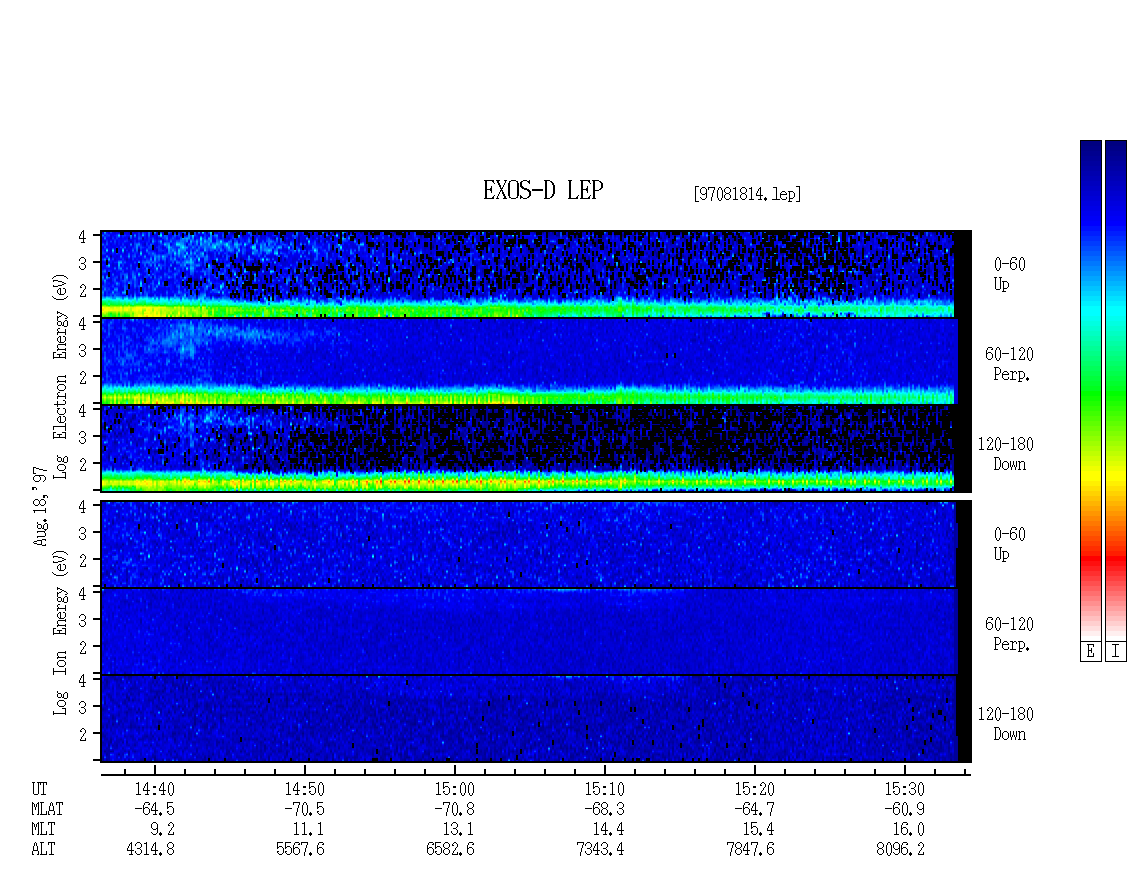Select the 15:10 UT time value
Viewport: 1130px width, 875px height.
coord(604,789)
